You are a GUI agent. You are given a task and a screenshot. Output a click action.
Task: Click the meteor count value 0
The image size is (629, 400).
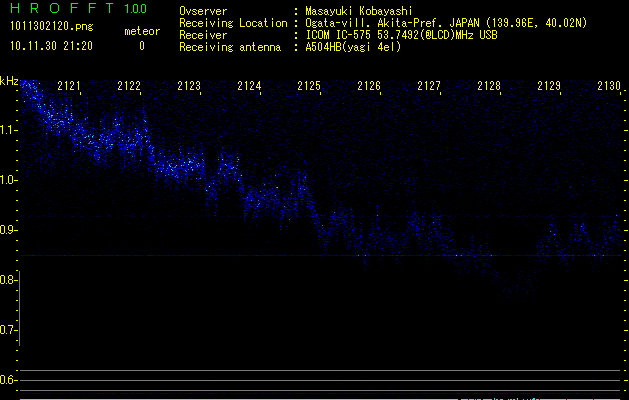(142, 46)
